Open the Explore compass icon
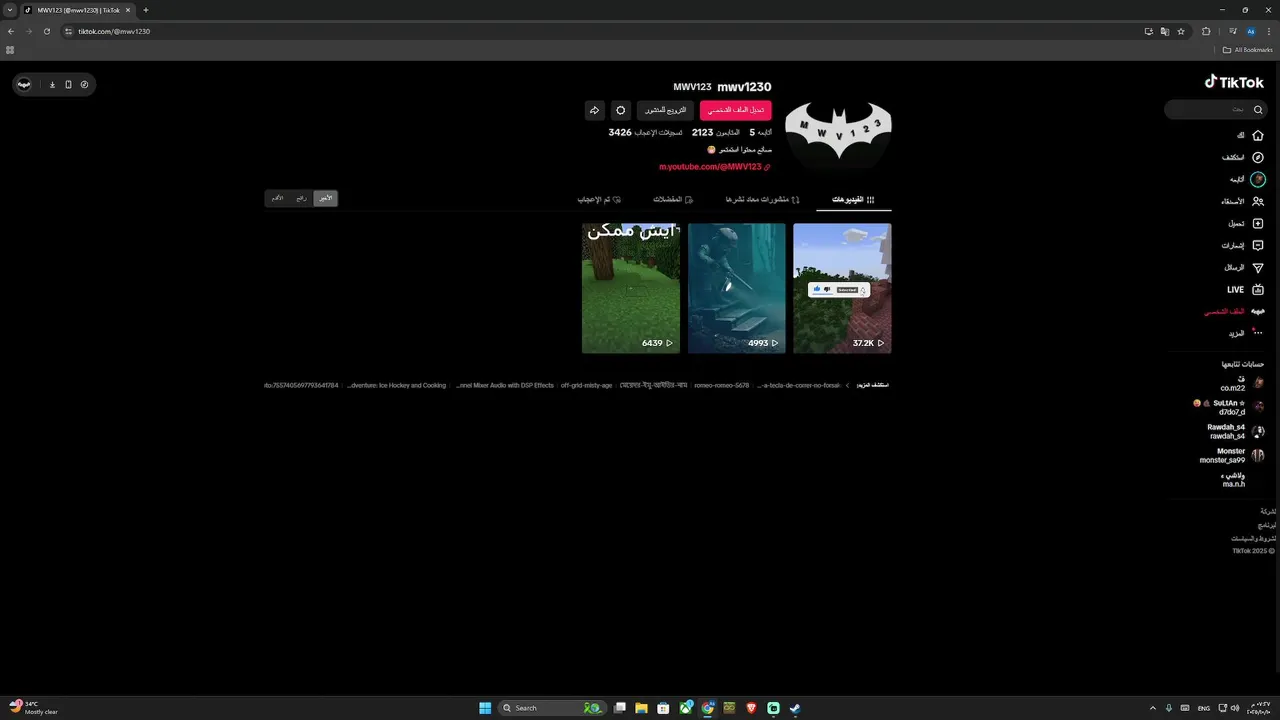 point(1258,157)
